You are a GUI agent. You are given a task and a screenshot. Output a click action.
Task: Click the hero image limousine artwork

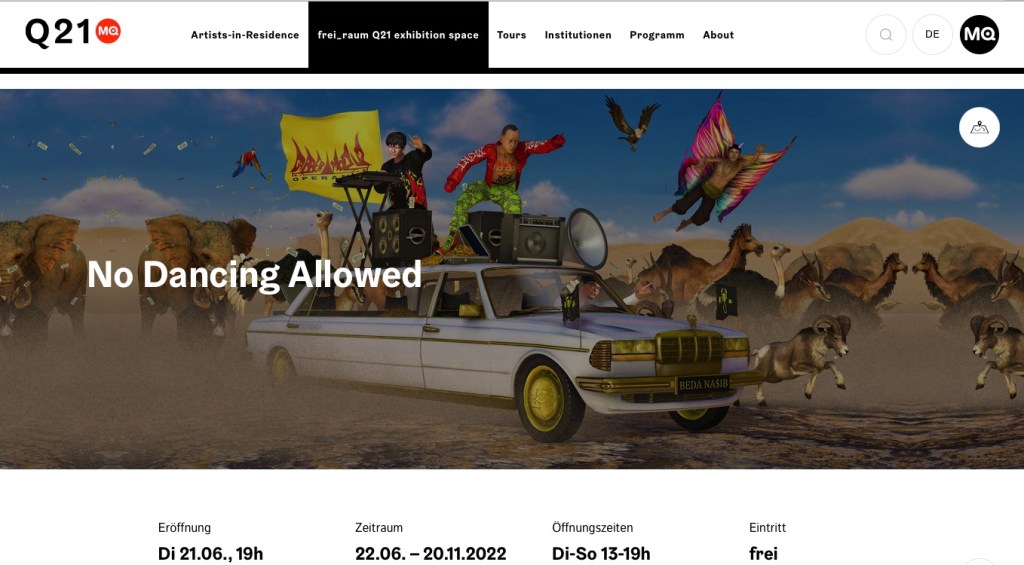tap(506, 353)
